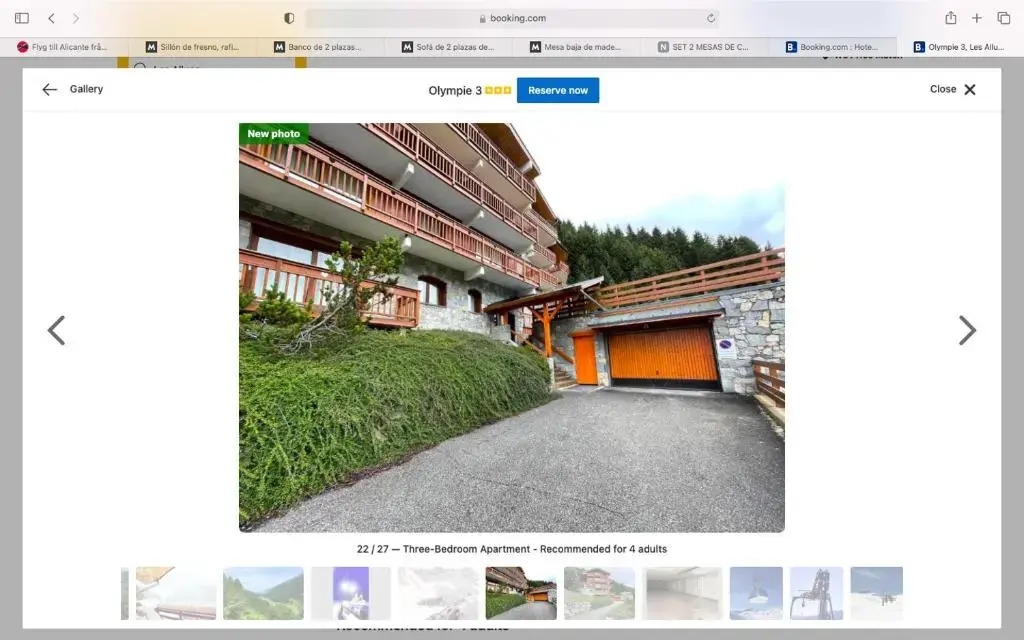Open the chalet exterior thumbnail after the current one
1024x640 pixels.
(x=599, y=593)
